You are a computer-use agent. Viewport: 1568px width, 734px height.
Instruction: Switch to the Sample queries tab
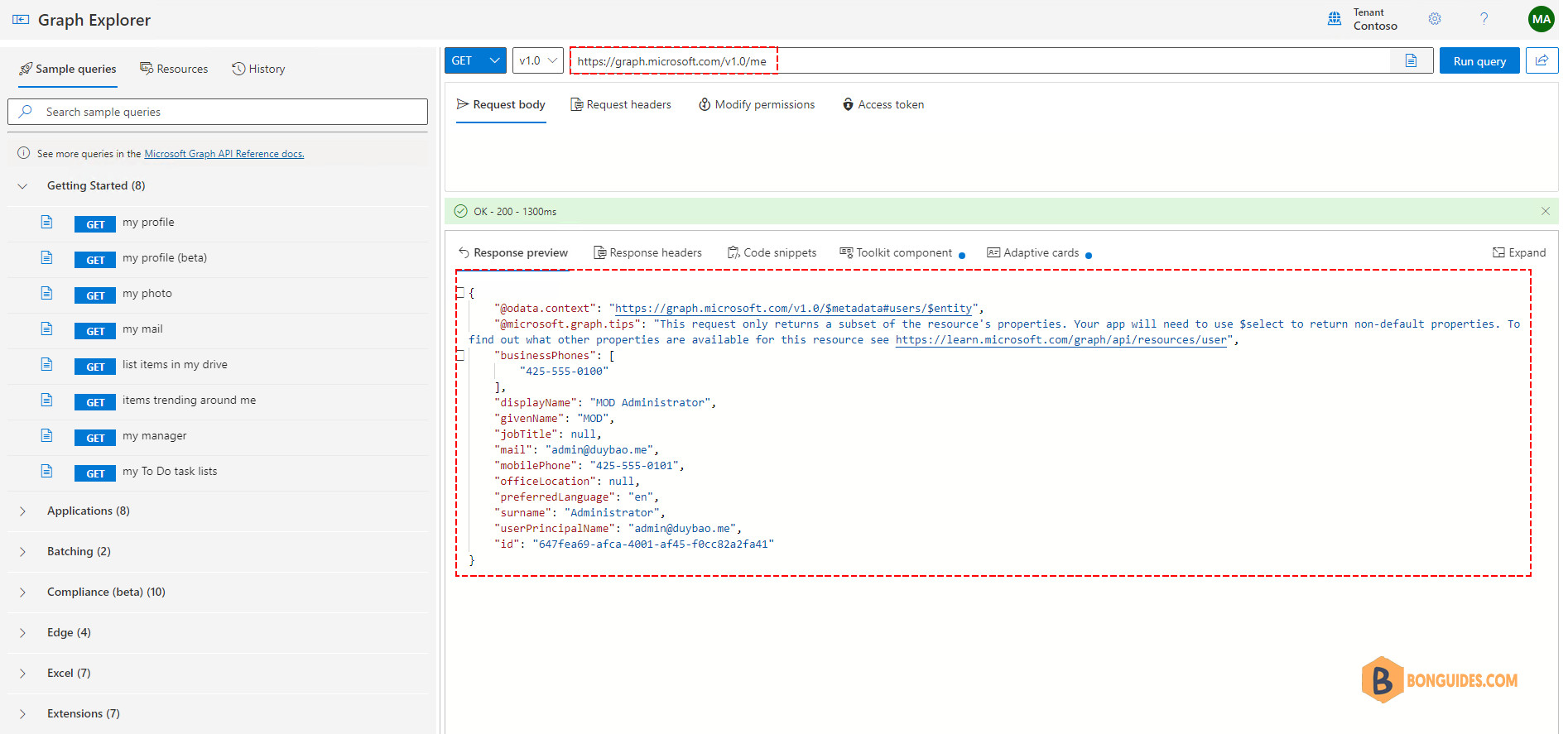[x=68, y=70]
